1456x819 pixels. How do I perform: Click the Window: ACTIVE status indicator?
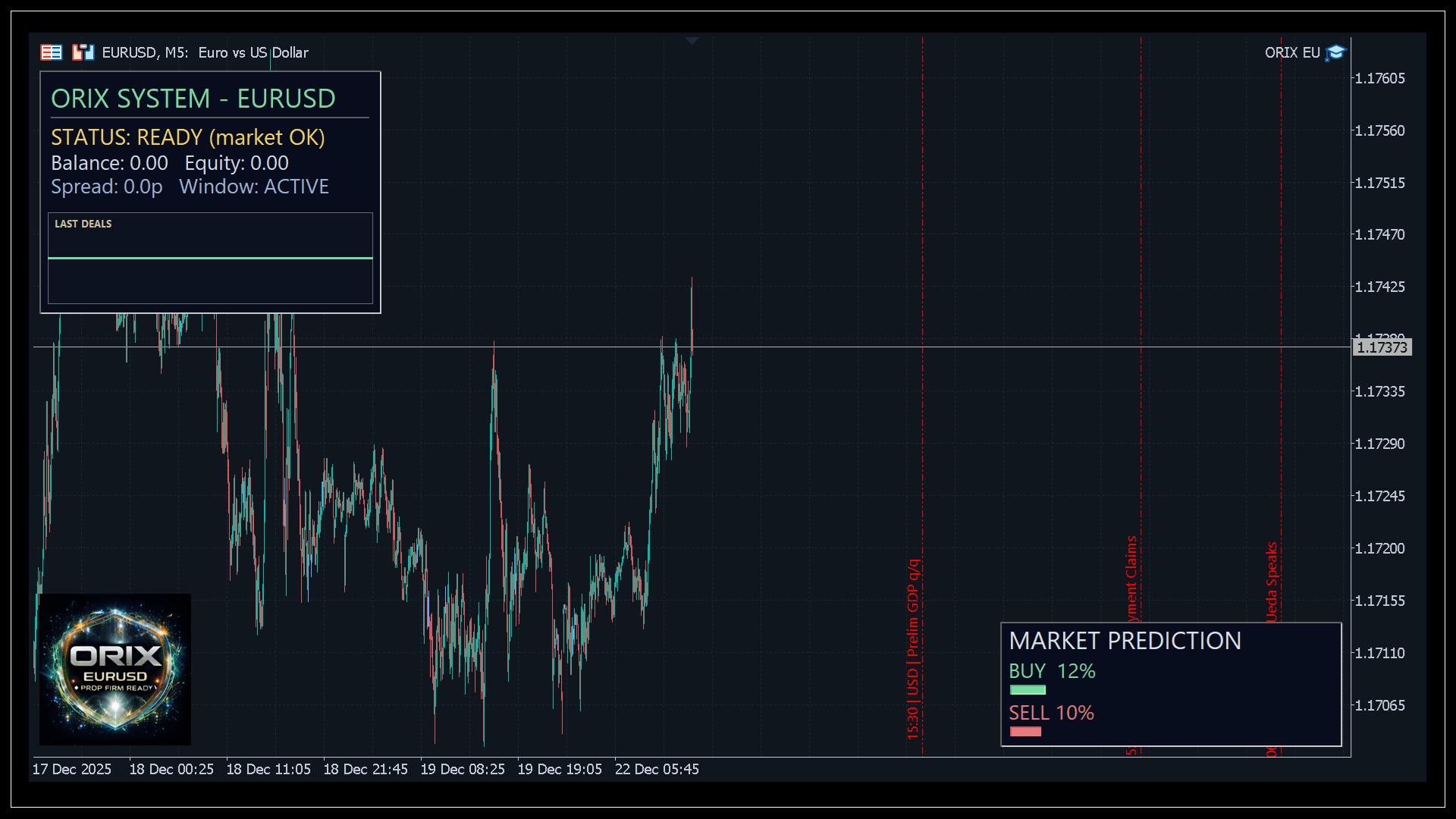tap(254, 187)
